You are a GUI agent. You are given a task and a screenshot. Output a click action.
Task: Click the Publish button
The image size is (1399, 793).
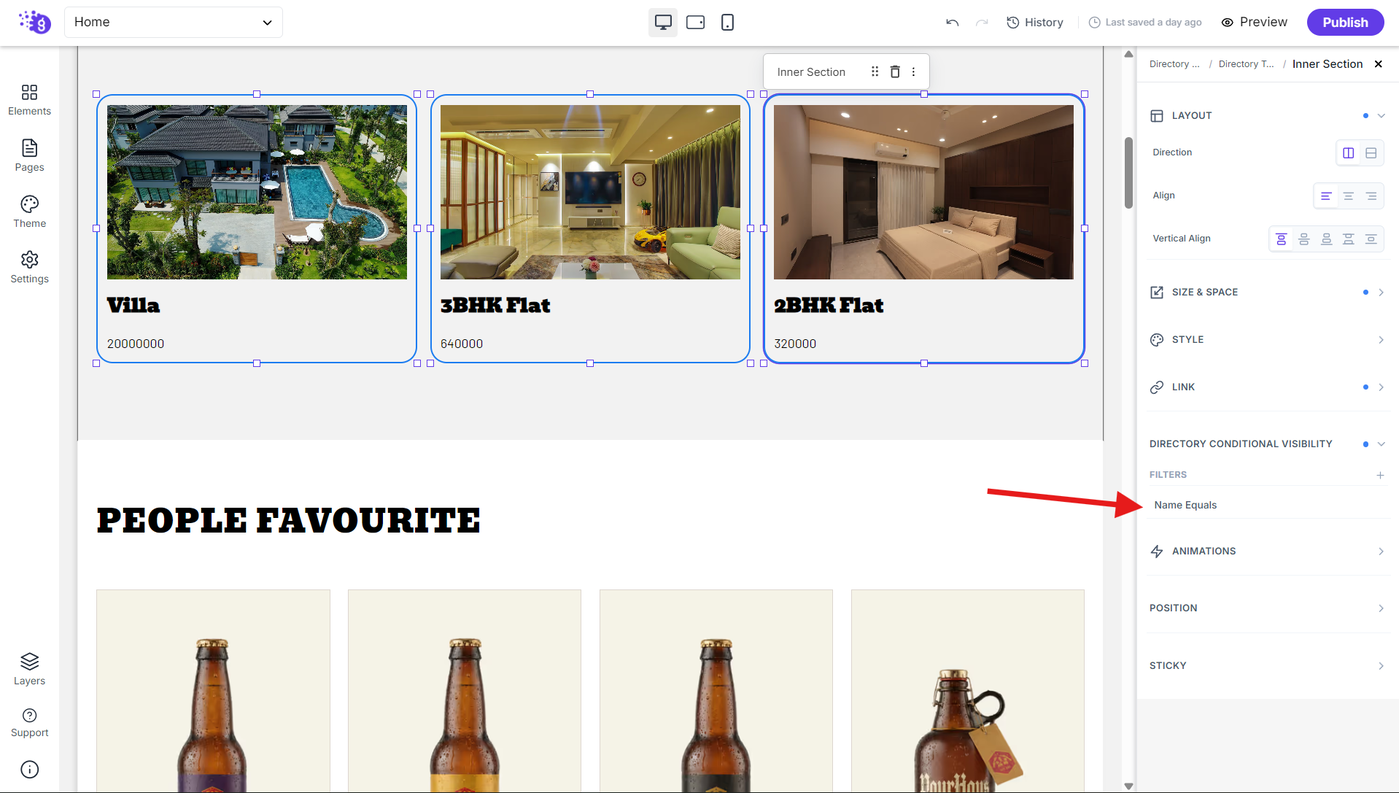tap(1345, 22)
